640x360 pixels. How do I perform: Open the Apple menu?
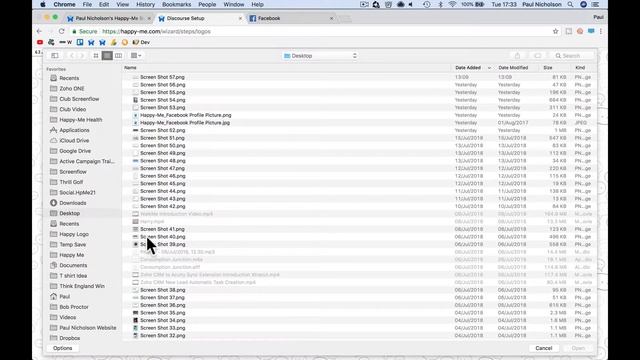43,4
